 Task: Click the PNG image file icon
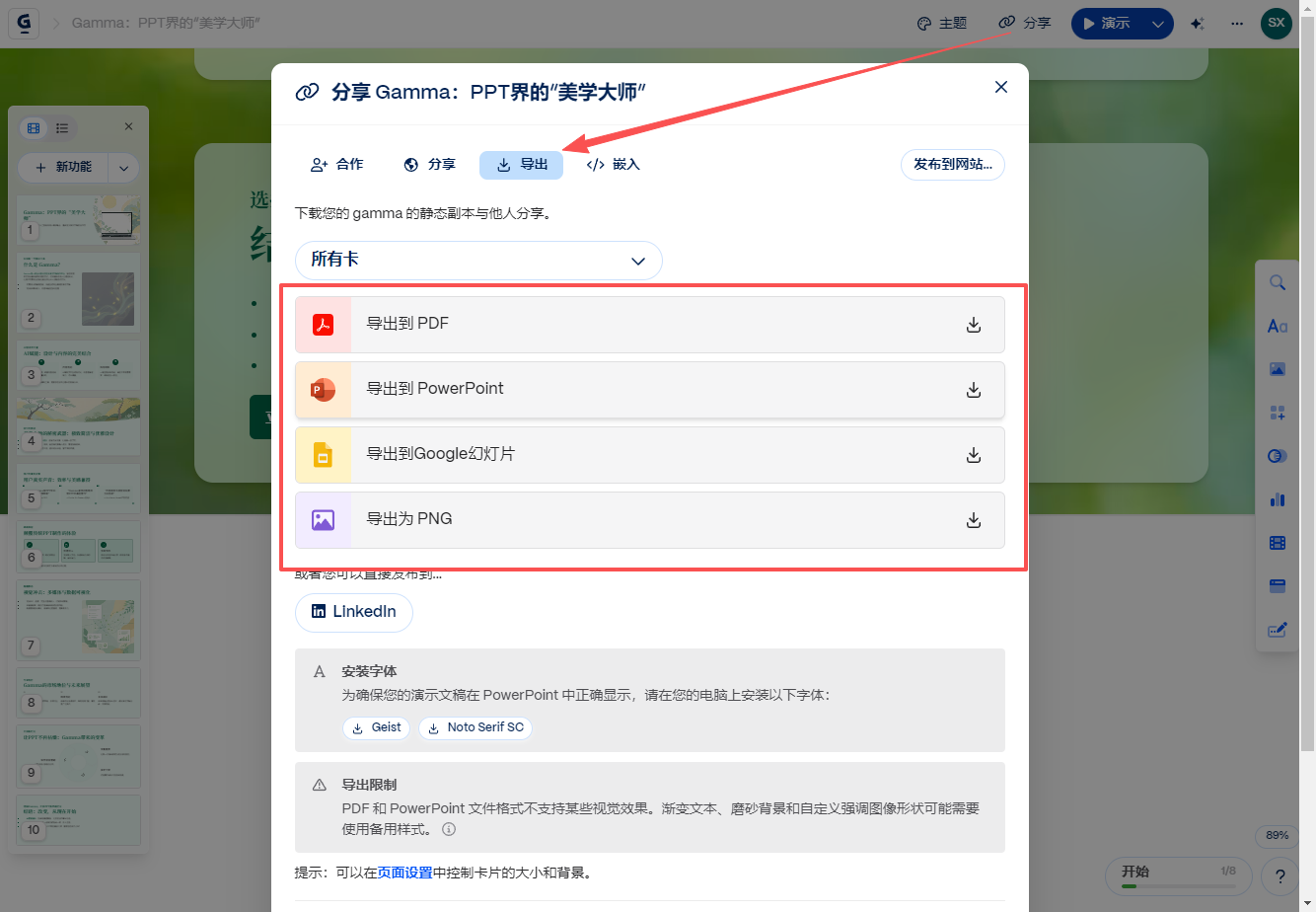coord(323,520)
